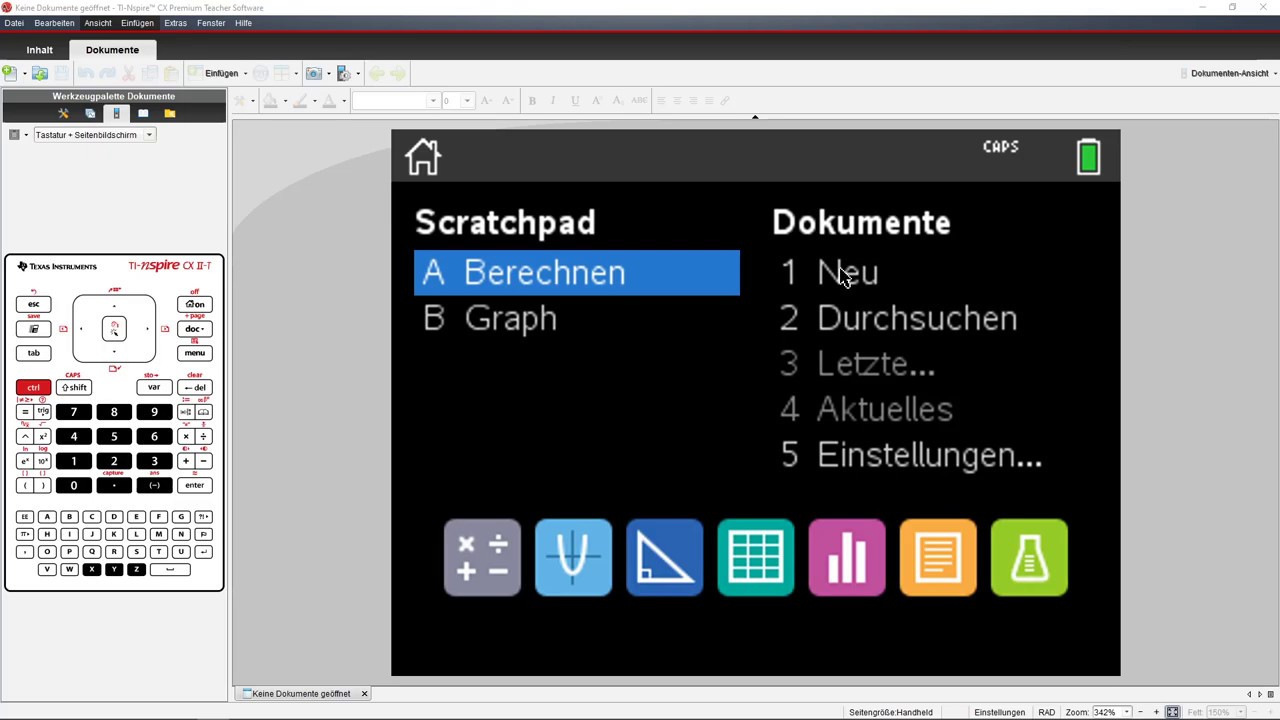Screen dimensions: 1280x720
Task: Open the Lists & Spreadsheet app icon
Action: 756,558
